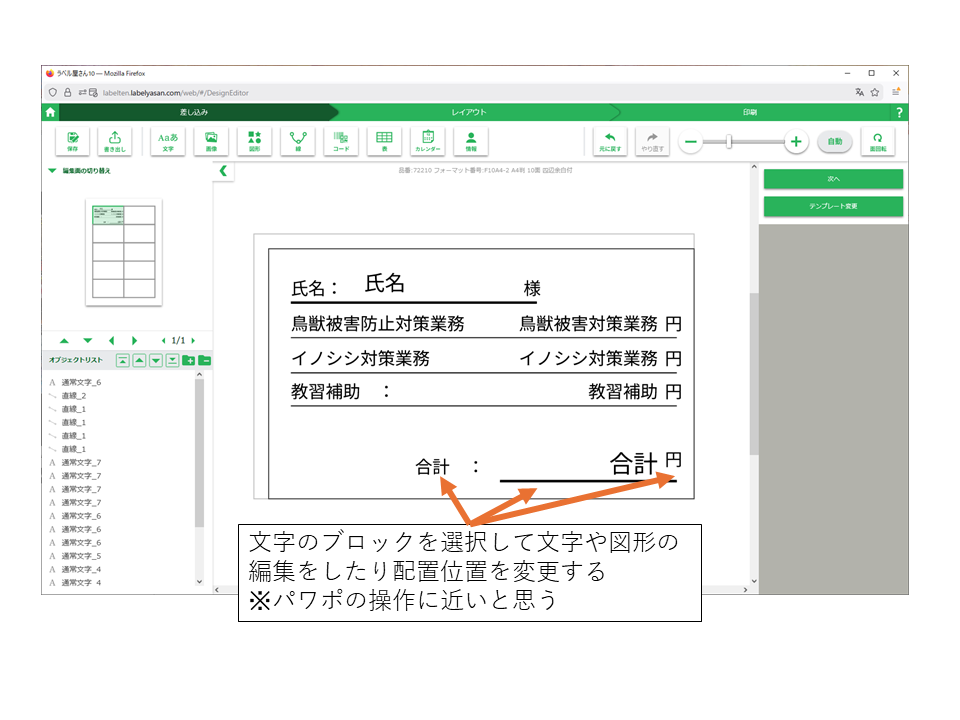
Task: Toggle the 自動 zoom button
Action: 834,142
